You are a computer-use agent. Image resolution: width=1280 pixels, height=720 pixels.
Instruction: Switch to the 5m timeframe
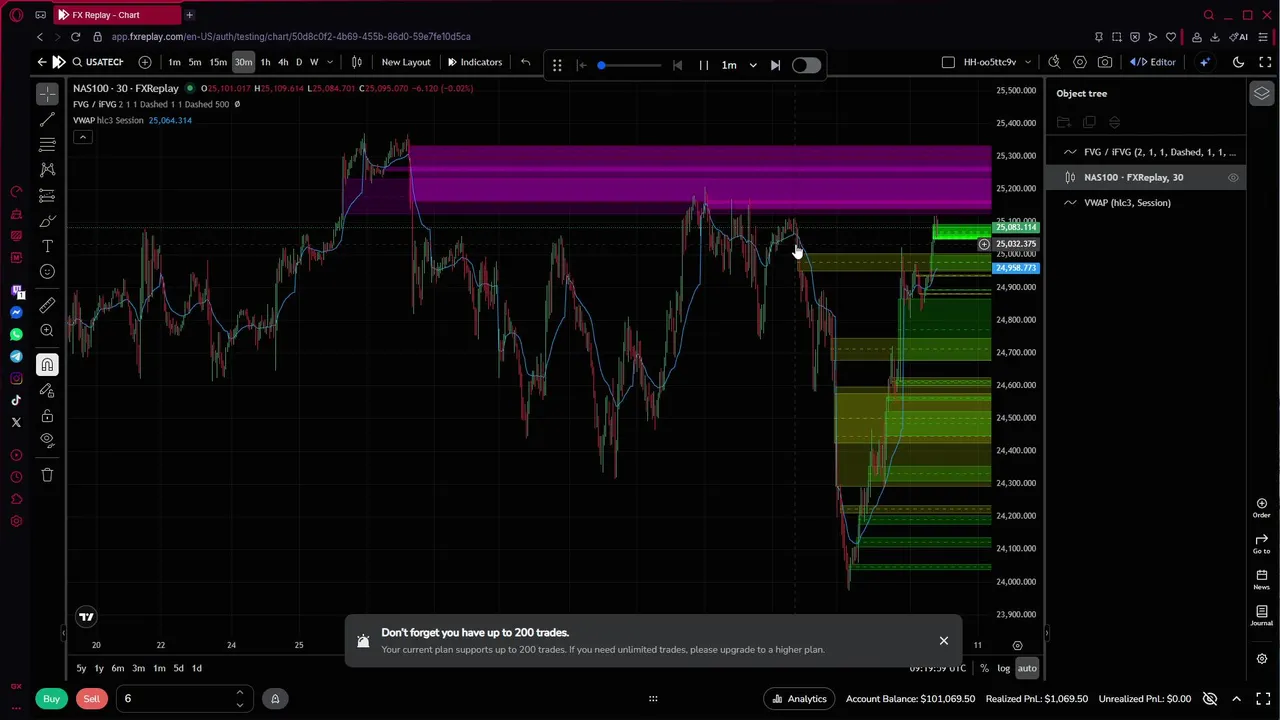point(195,62)
